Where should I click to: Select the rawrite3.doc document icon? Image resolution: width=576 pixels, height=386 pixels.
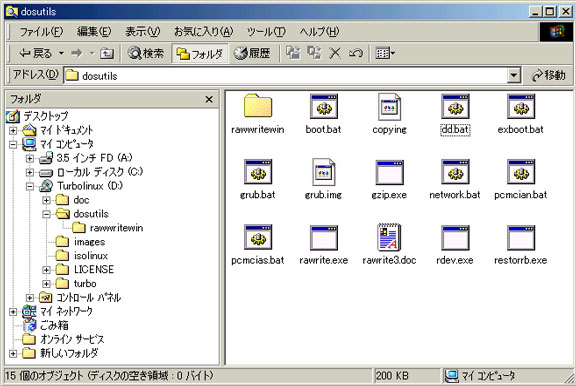click(x=389, y=237)
